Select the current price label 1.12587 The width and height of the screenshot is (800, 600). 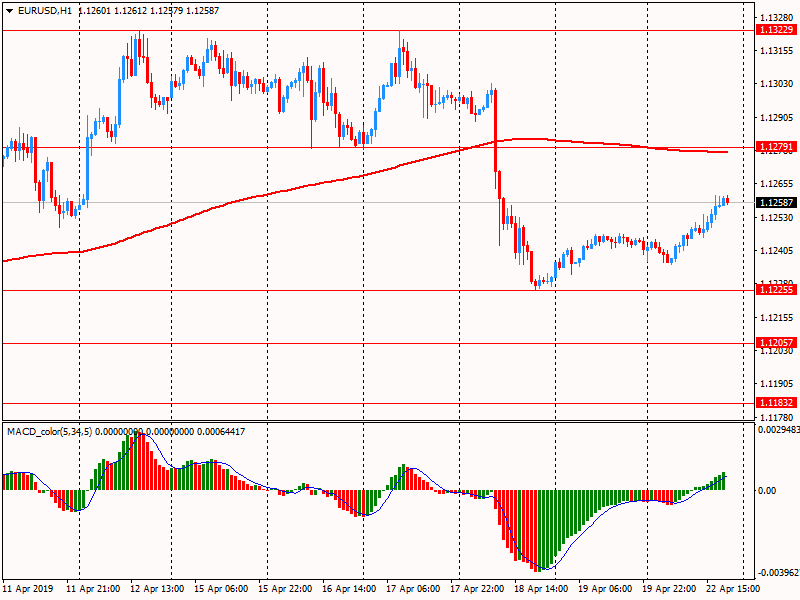click(777, 203)
